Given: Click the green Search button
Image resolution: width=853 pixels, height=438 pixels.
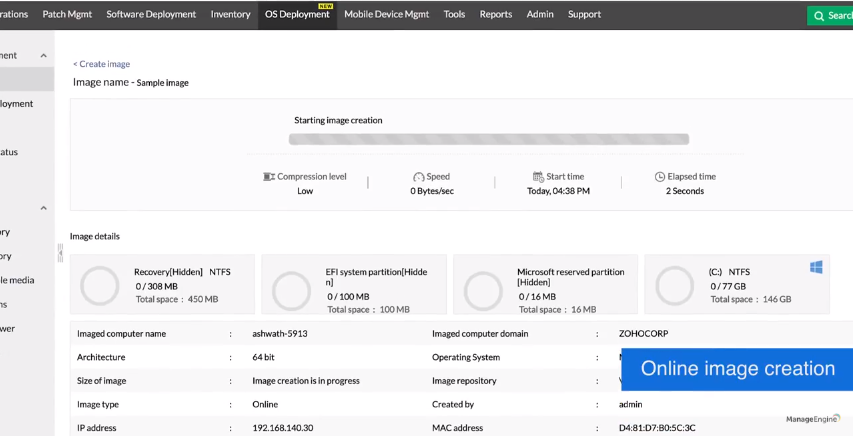Looking at the screenshot, I should click(830, 15).
